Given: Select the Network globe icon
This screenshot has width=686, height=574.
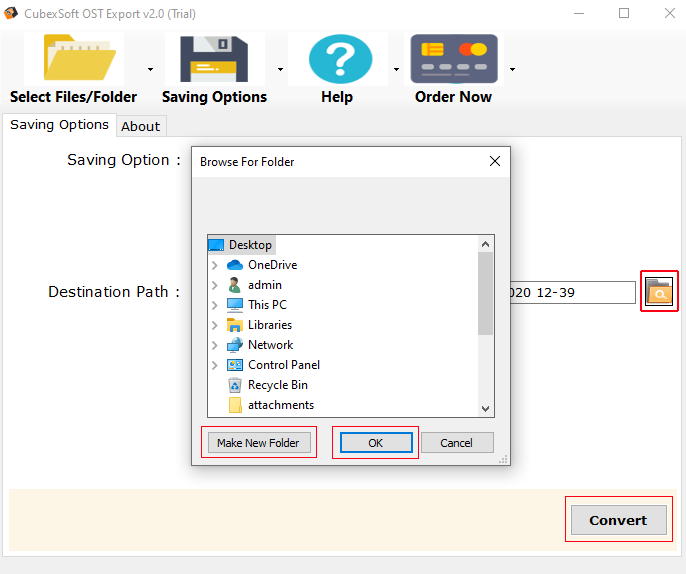Looking at the screenshot, I should [x=235, y=345].
